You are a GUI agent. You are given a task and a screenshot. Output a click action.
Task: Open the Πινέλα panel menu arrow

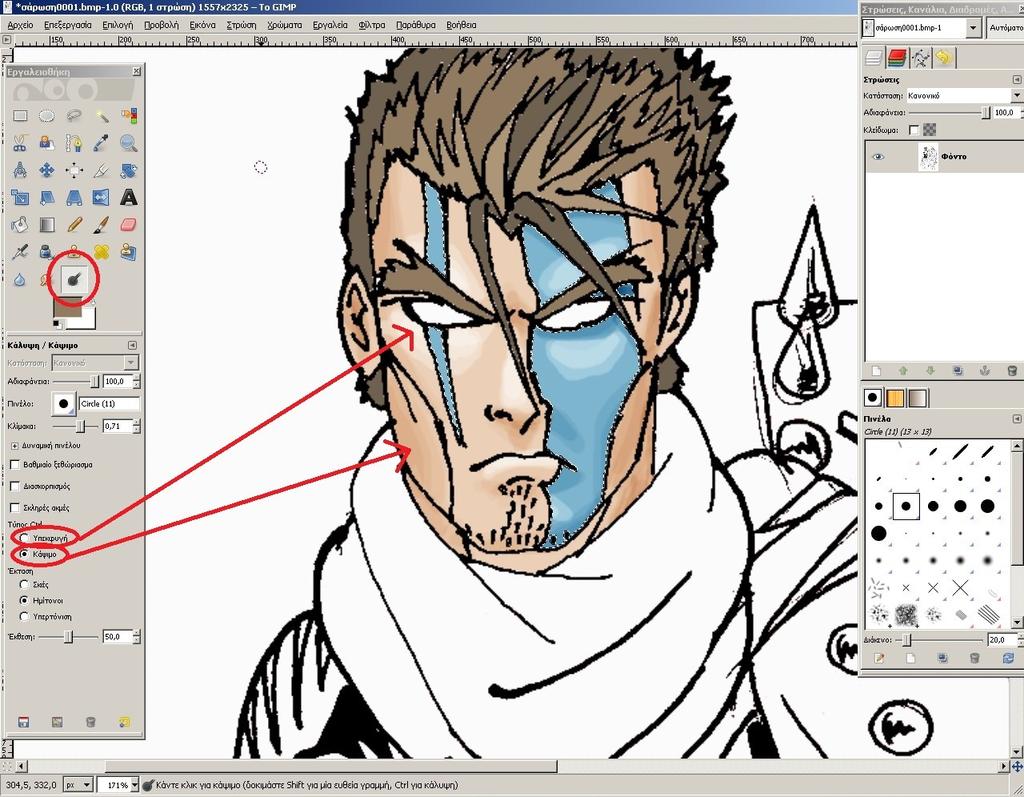[1017, 418]
